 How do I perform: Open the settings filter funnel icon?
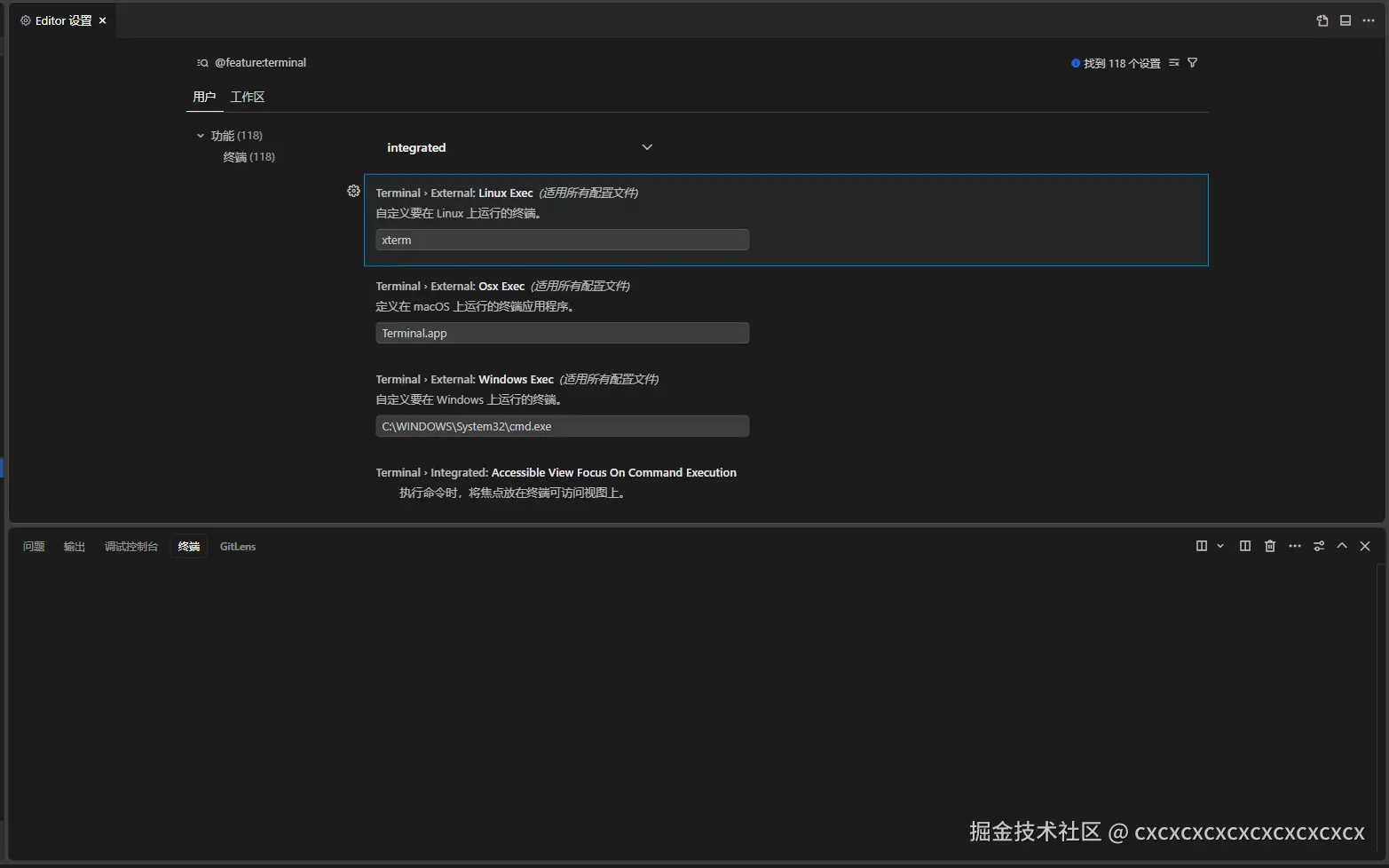pyautogui.click(x=1192, y=63)
